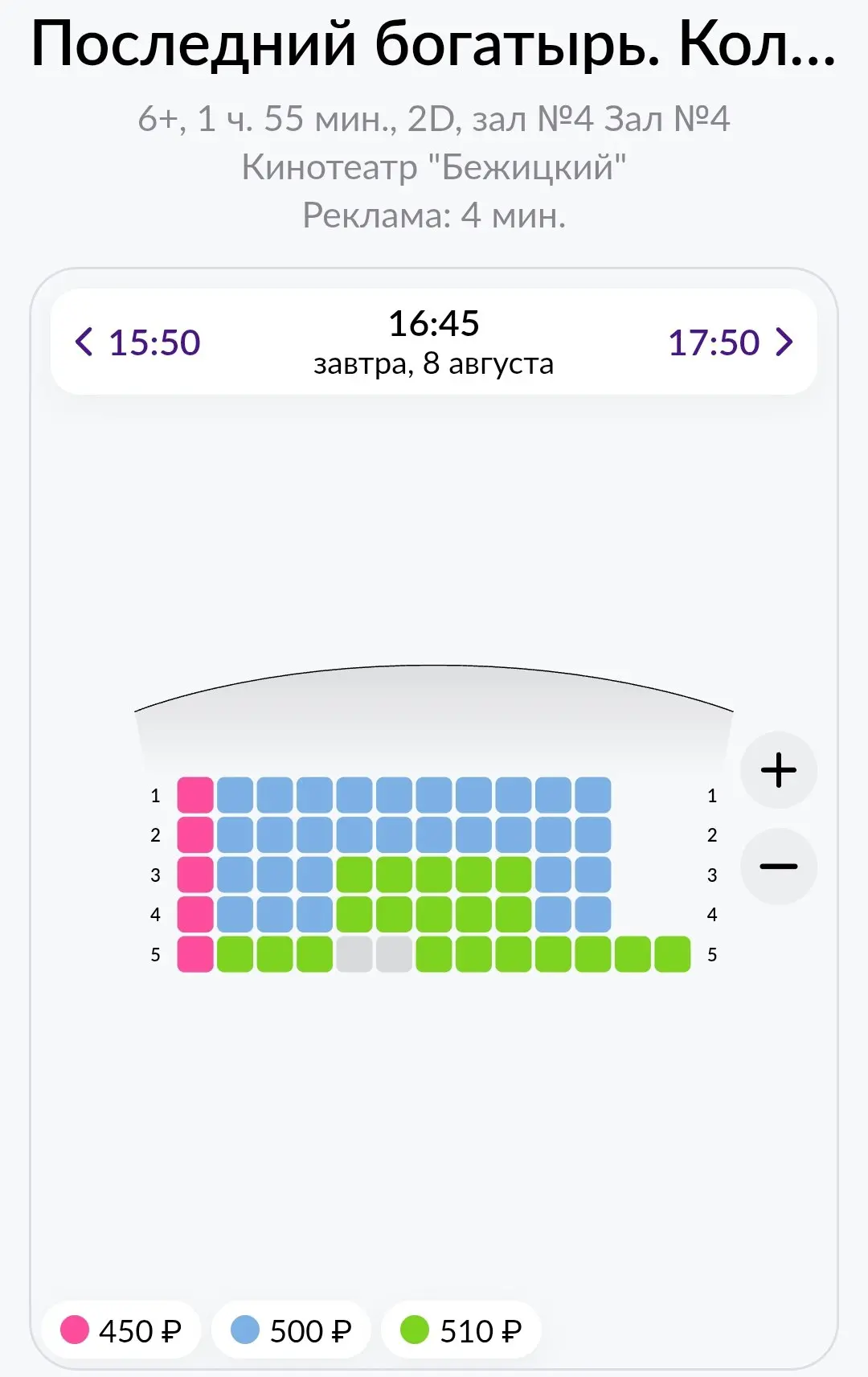
Task: Select the pink seat in row 1
Action: (195, 795)
